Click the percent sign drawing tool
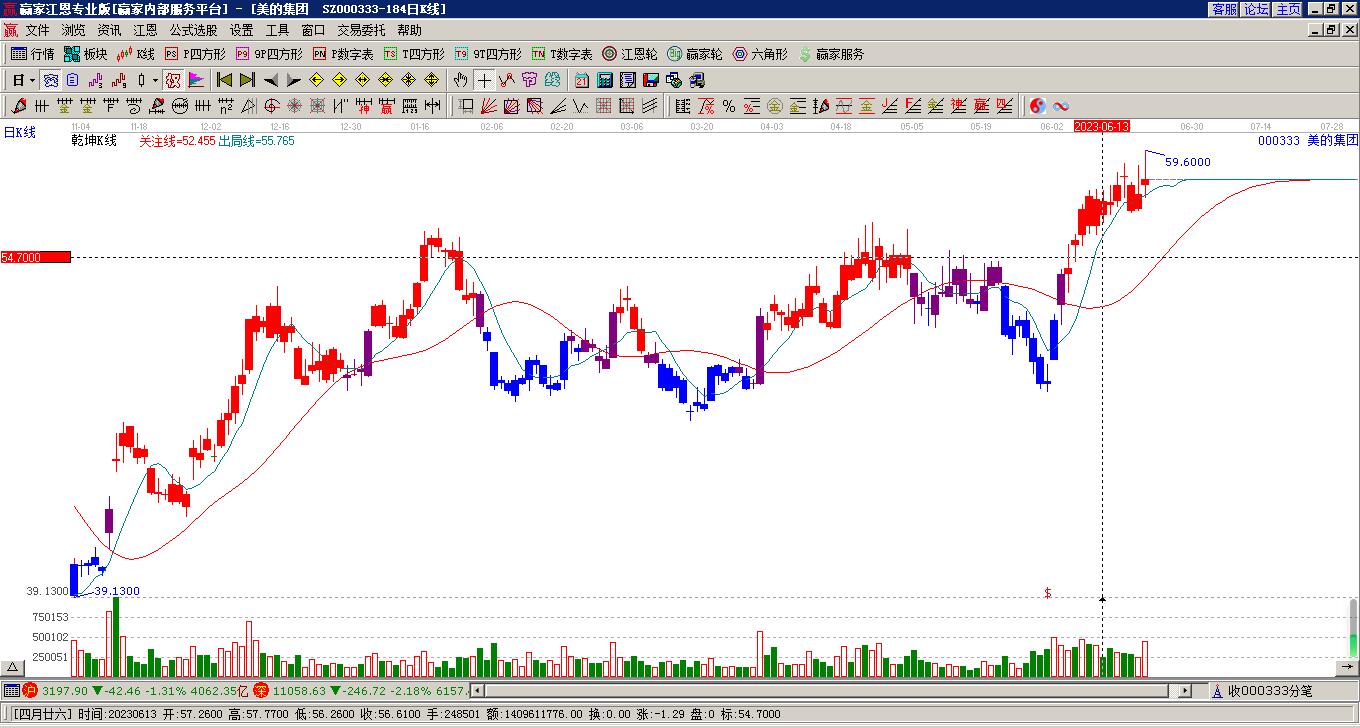This screenshot has height=728, width=1360. click(x=729, y=106)
